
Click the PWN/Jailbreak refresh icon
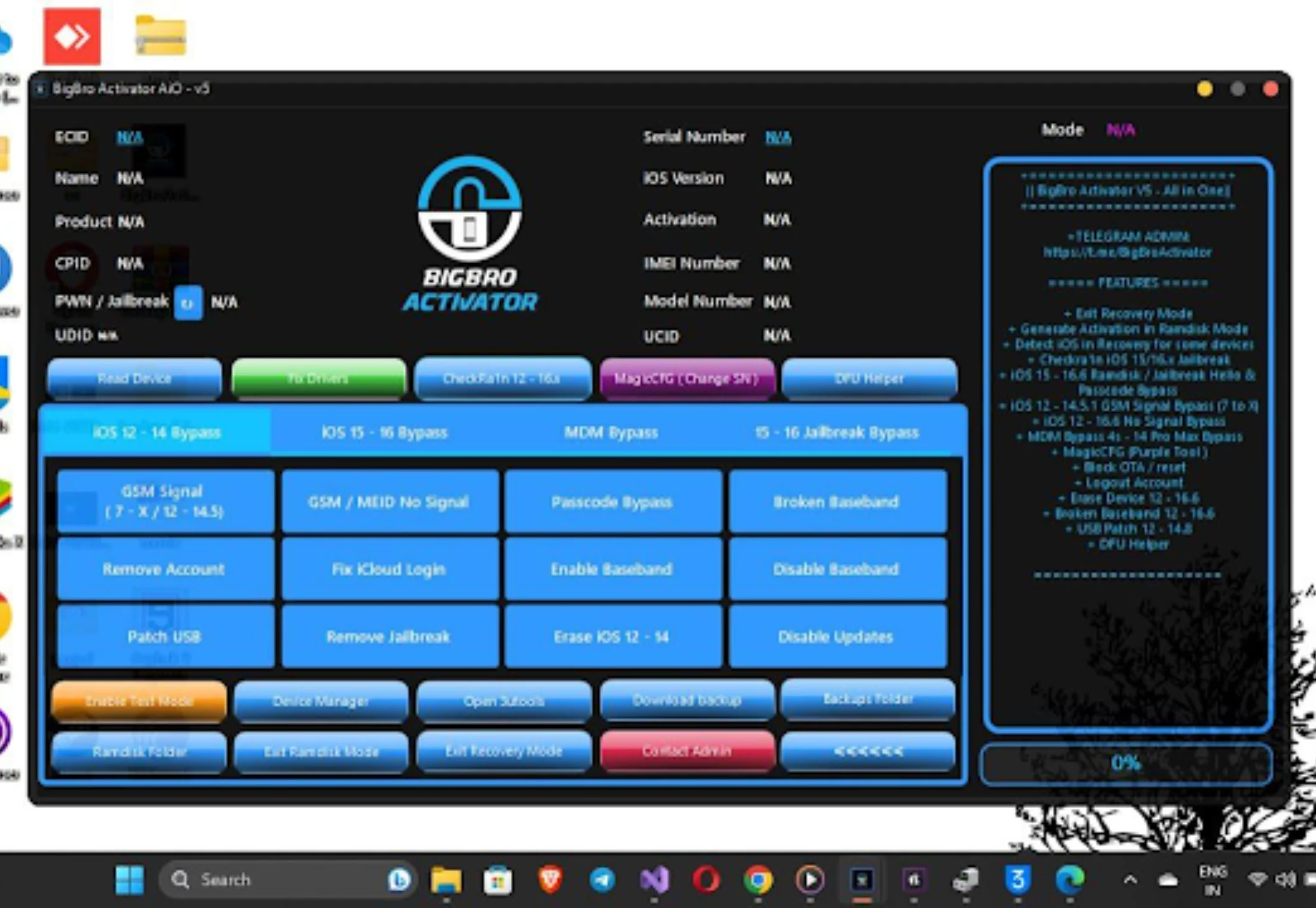click(x=188, y=303)
